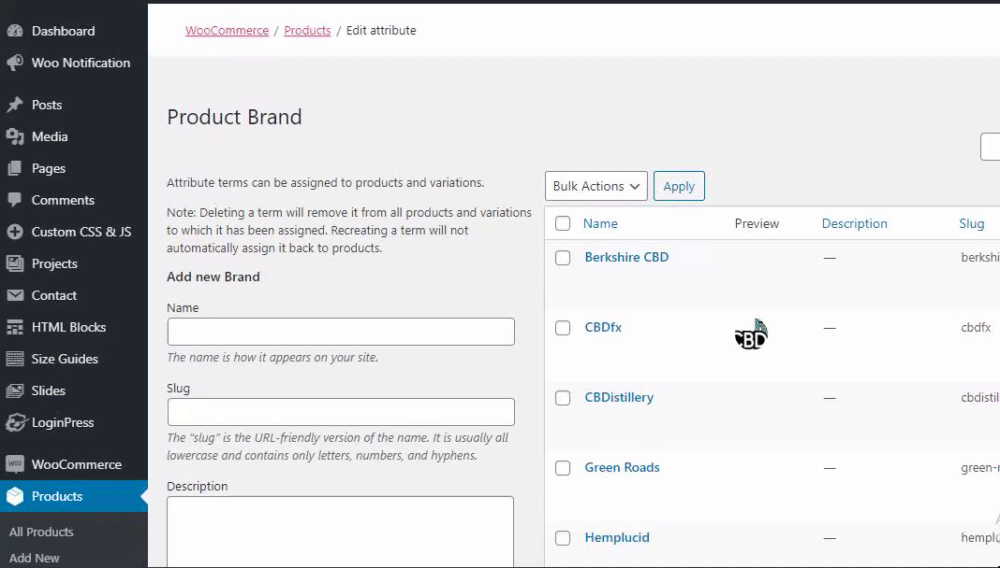Click the Posts pushpin icon
The width and height of the screenshot is (1000, 568).
[15, 105]
